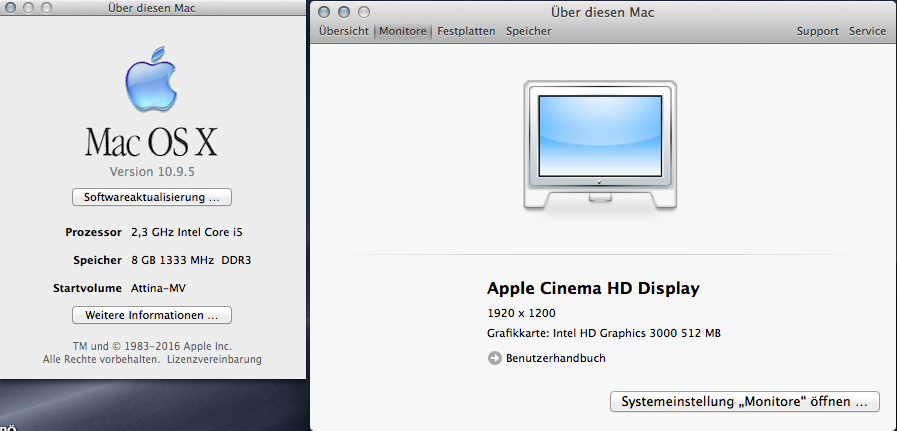Click the Mac OS X title
897x431 pixels.
[152, 142]
